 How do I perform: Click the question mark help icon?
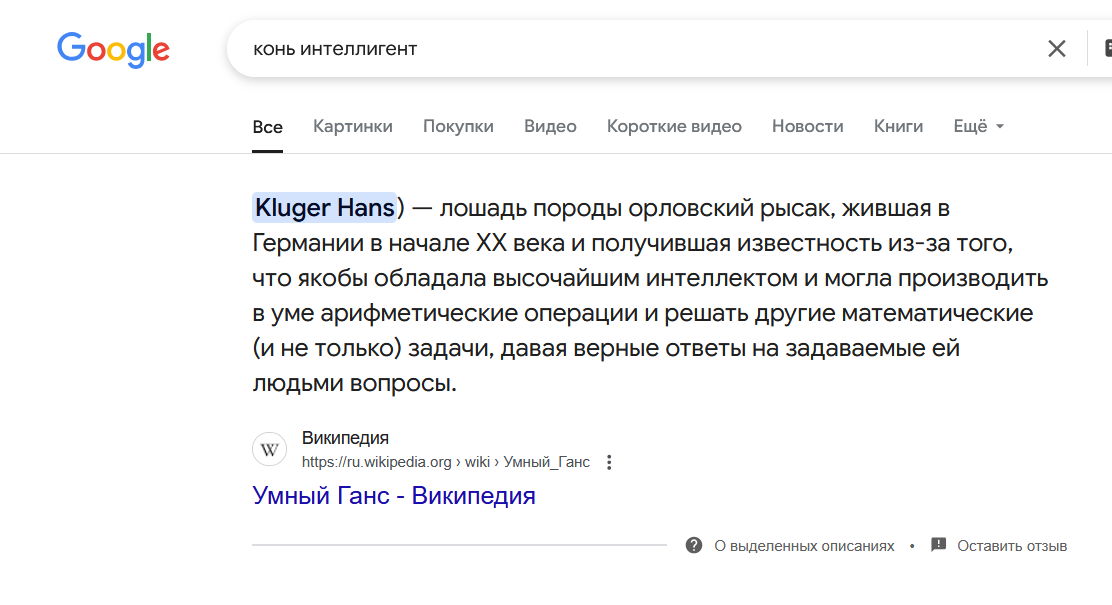pos(694,545)
